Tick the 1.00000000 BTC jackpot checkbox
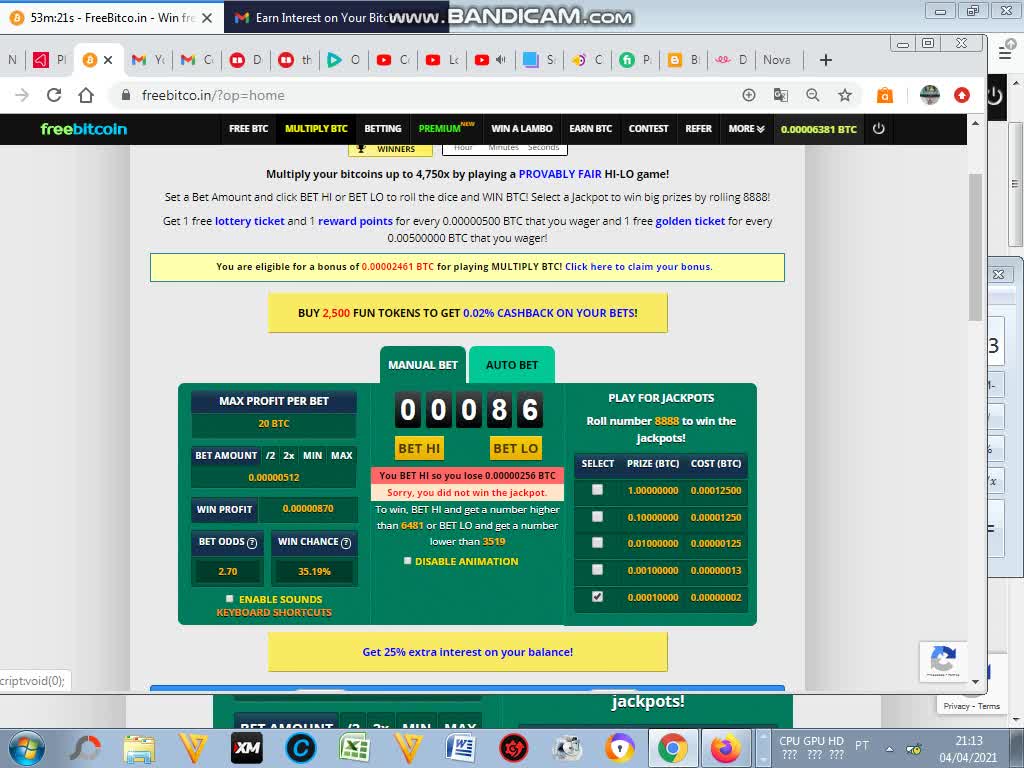The image size is (1024, 768). pos(597,490)
